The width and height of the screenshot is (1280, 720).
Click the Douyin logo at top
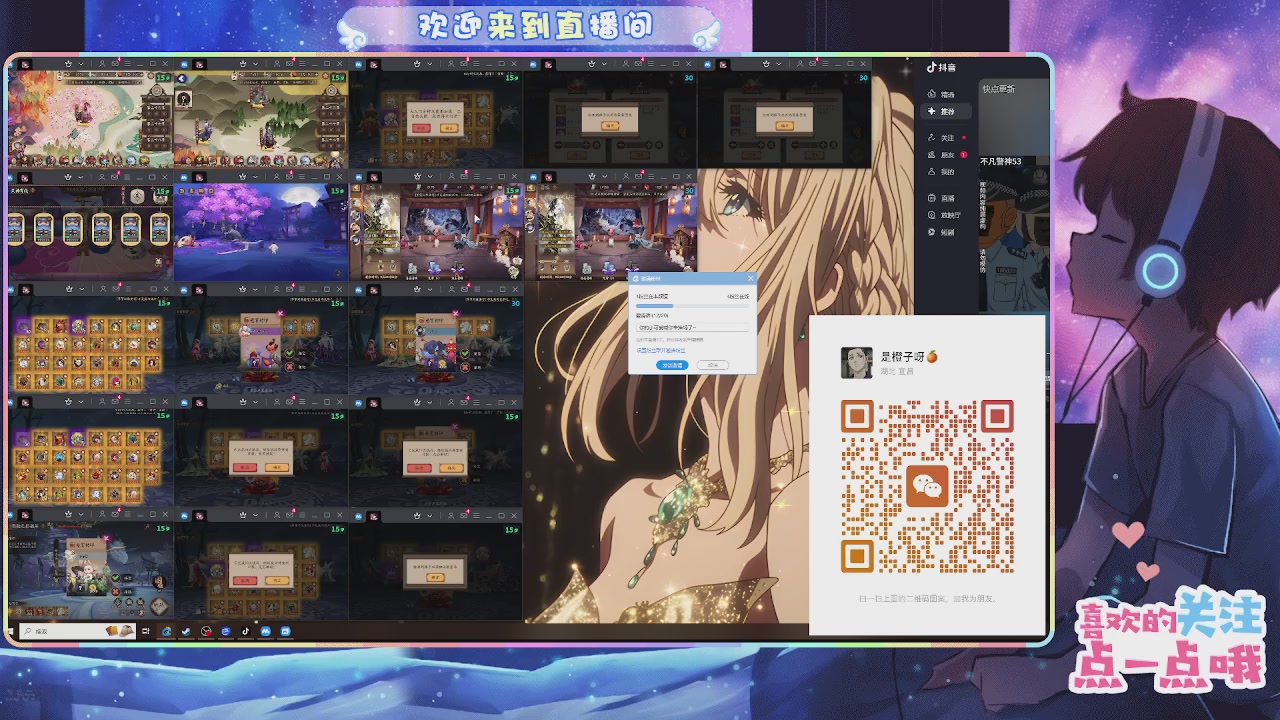click(940, 68)
